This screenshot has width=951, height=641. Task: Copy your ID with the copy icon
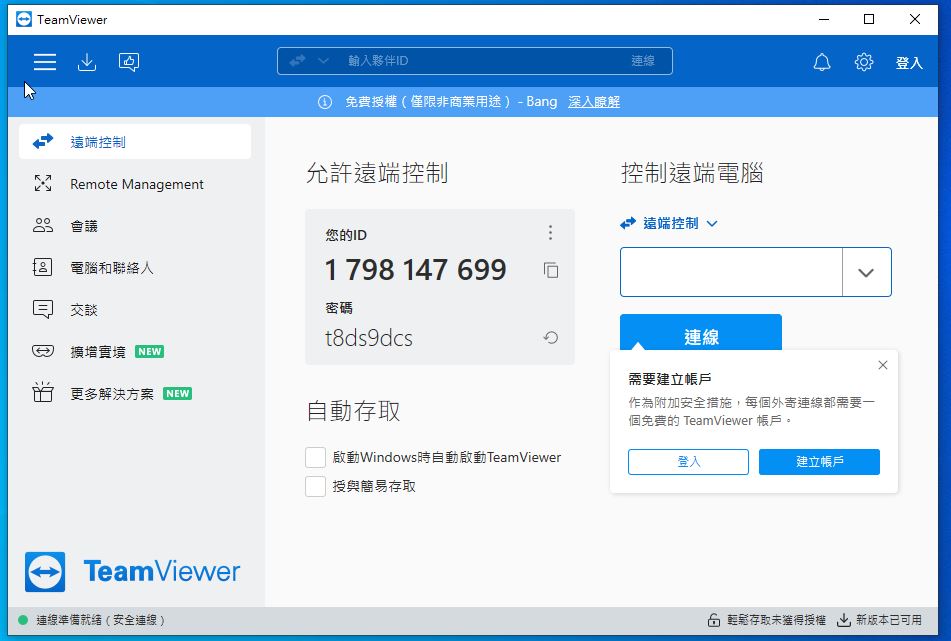pyautogui.click(x=551, y=270)
